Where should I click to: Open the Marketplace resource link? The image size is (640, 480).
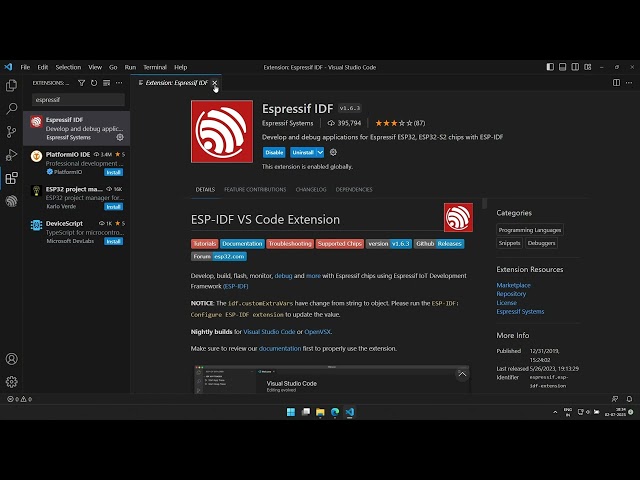tap(513, 285)
